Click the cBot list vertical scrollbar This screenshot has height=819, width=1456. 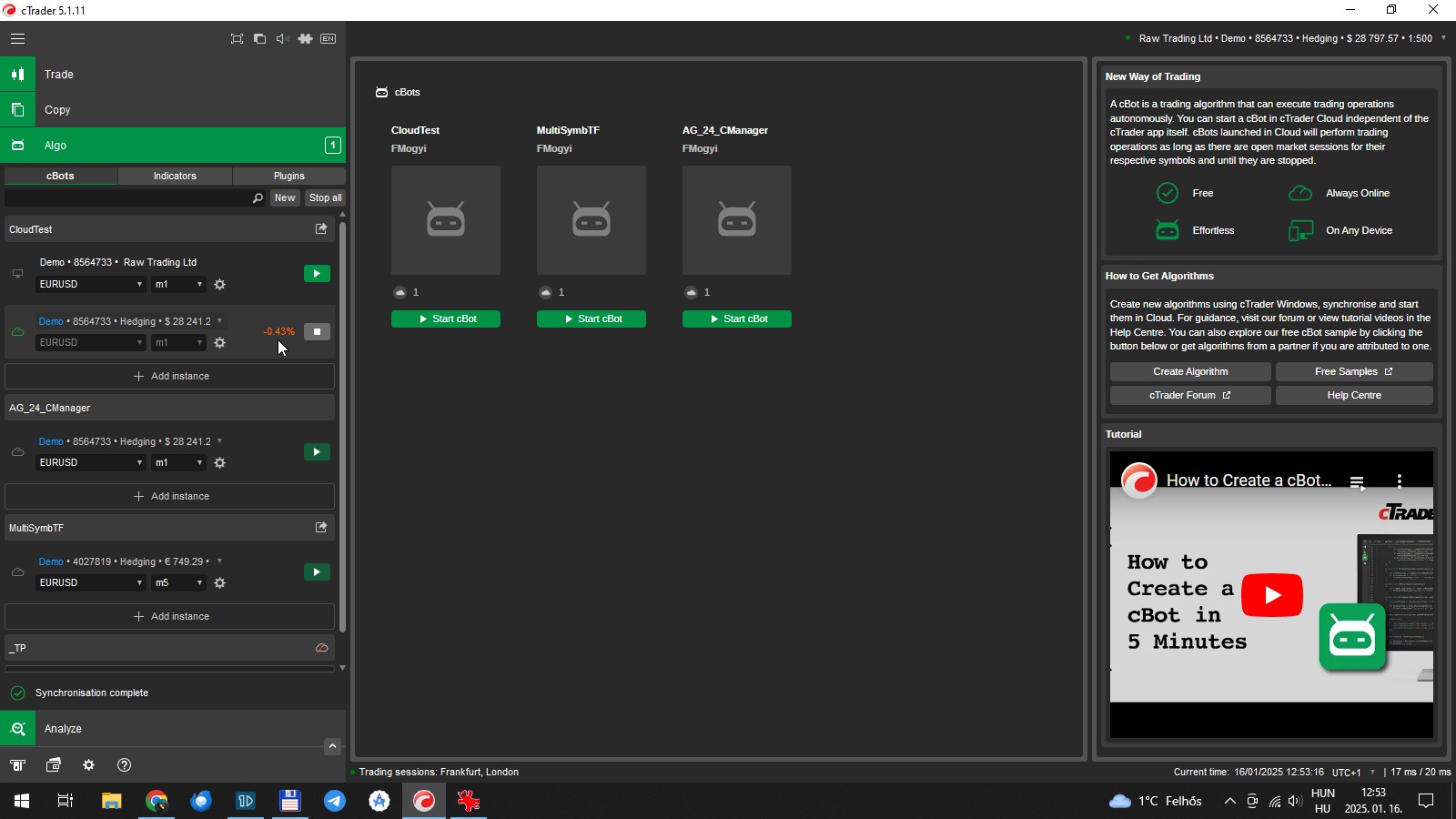pyautogui.click(x=342, y=426)
